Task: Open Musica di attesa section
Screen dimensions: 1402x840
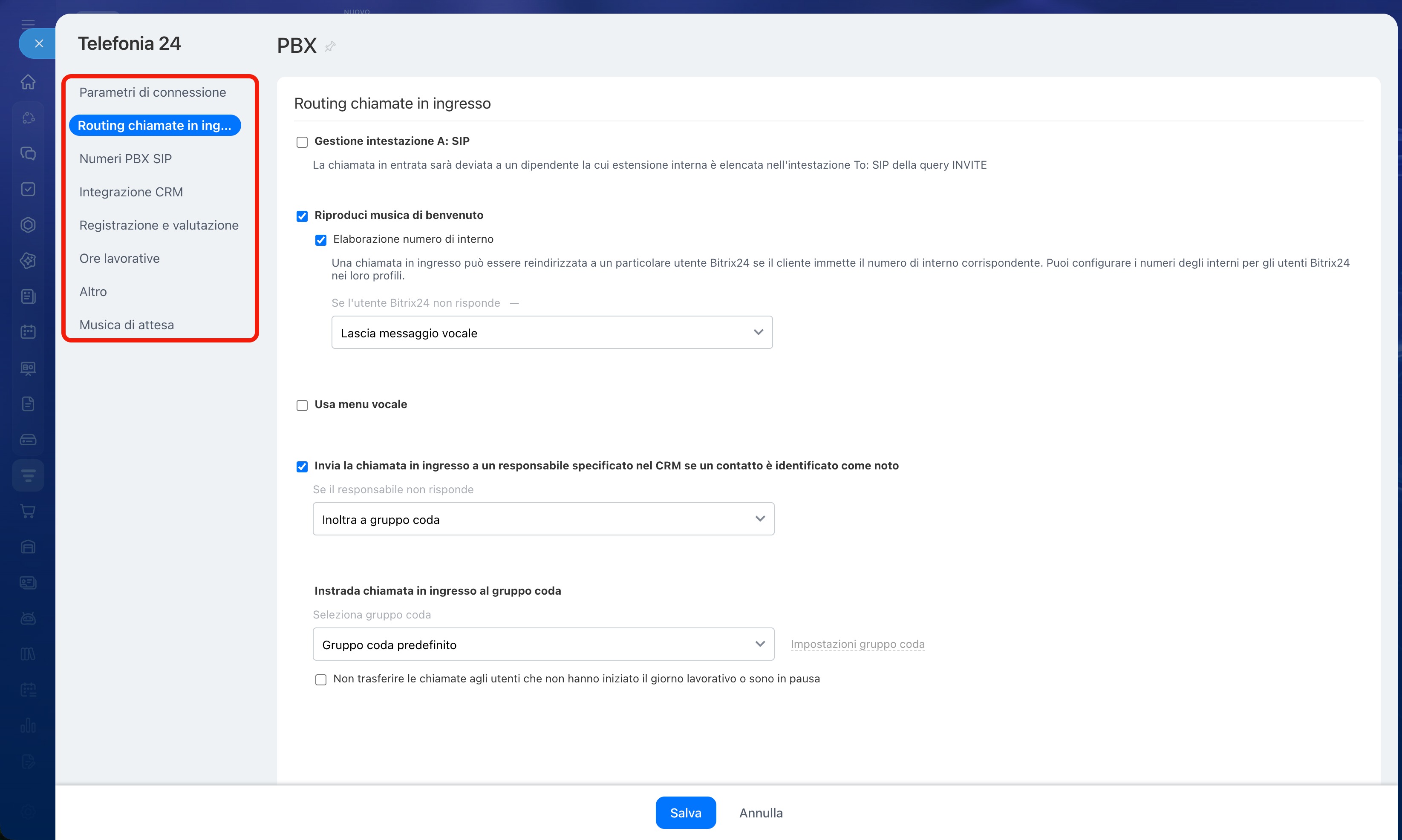Action: [126, 325]
